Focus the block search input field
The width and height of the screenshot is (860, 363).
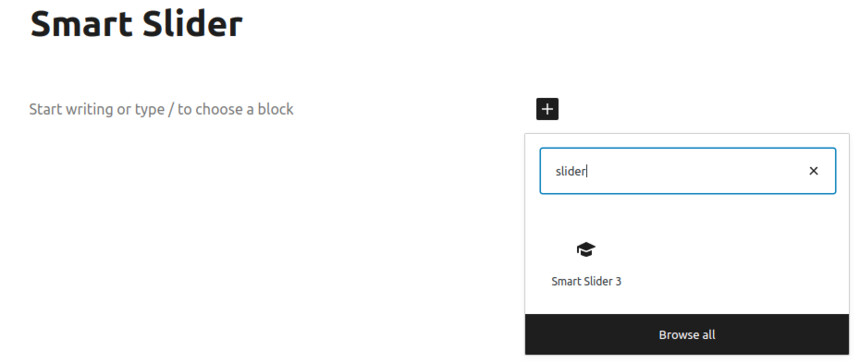pos(688,171)
